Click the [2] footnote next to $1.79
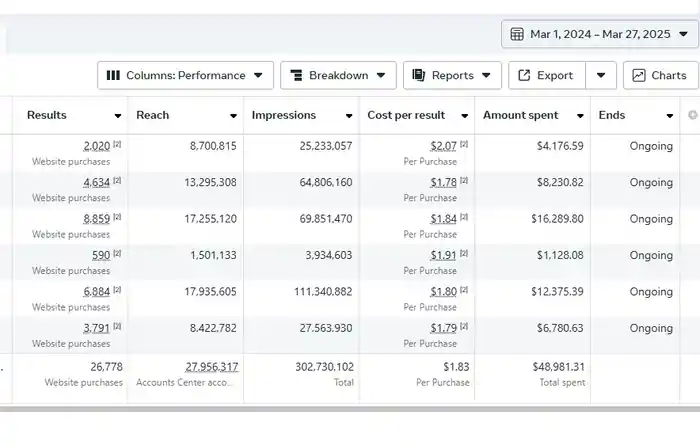Screen dimensions: 700x445 click(x=464, y=326)
